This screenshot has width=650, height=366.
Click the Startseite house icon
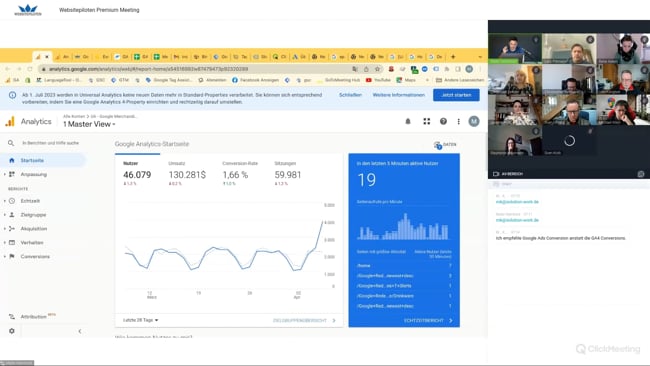[12, 160]
